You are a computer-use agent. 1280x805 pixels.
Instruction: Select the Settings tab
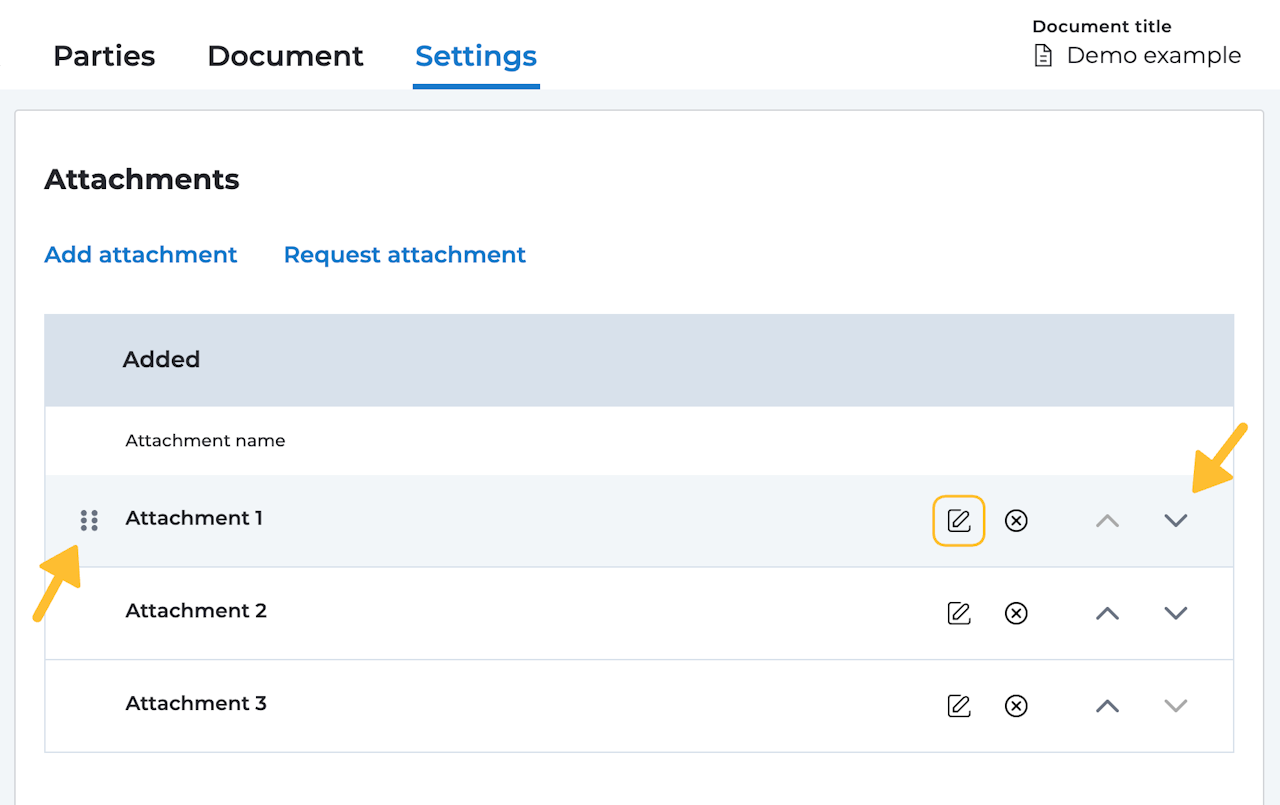coord(476,56)
